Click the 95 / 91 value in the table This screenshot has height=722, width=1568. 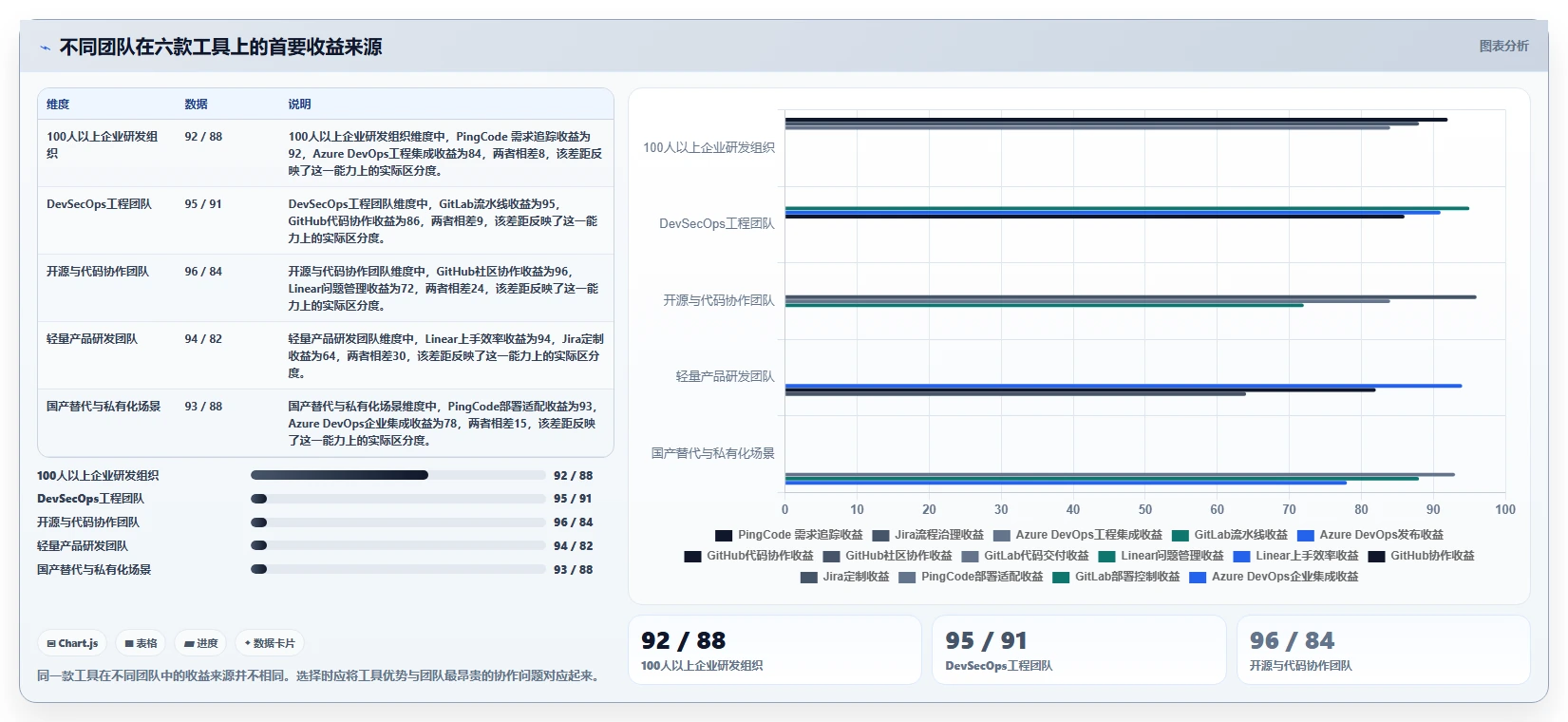click(x=203, y=204)
